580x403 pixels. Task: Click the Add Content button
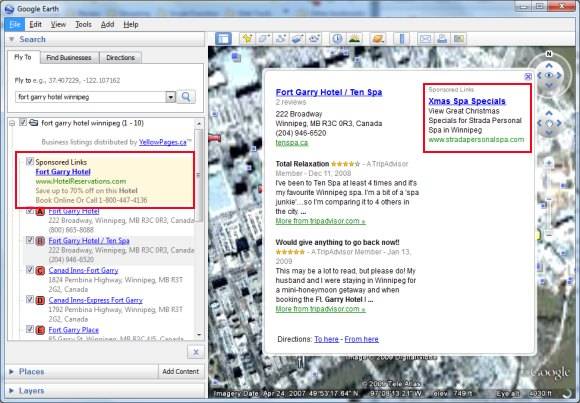point(181,372)
